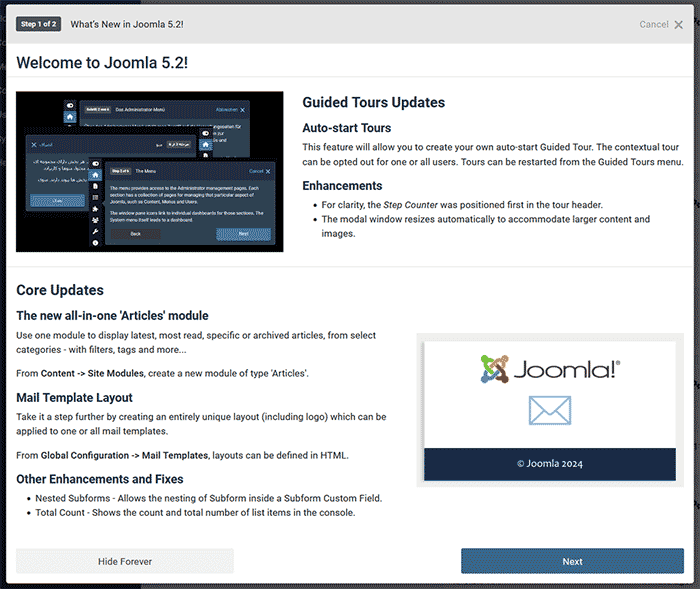
Task: Click the '© Joomla 2024' footer bar
Action: pyautogui.click(x=550, y=464)
